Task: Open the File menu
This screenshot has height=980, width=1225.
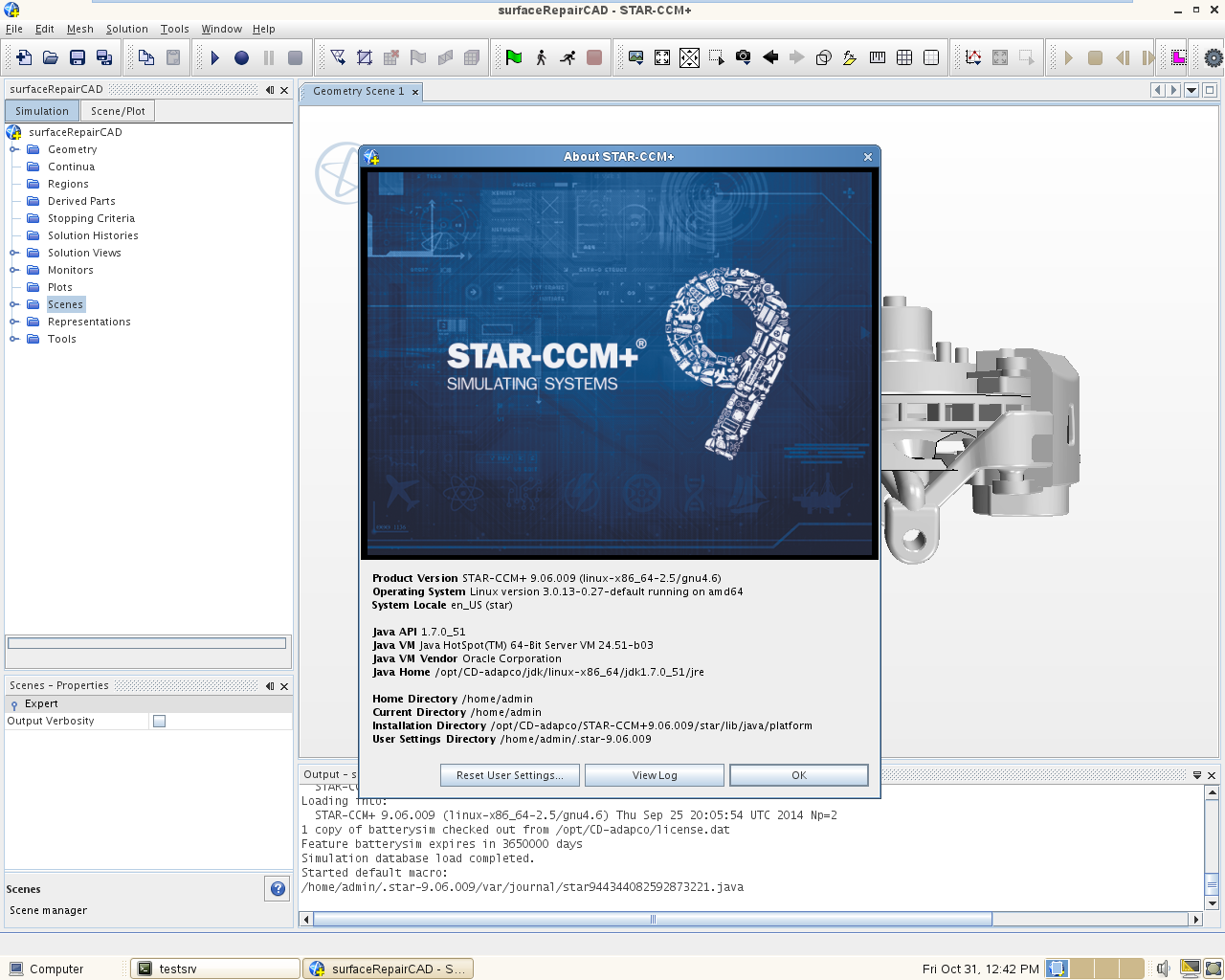Action: click(14, 29)
